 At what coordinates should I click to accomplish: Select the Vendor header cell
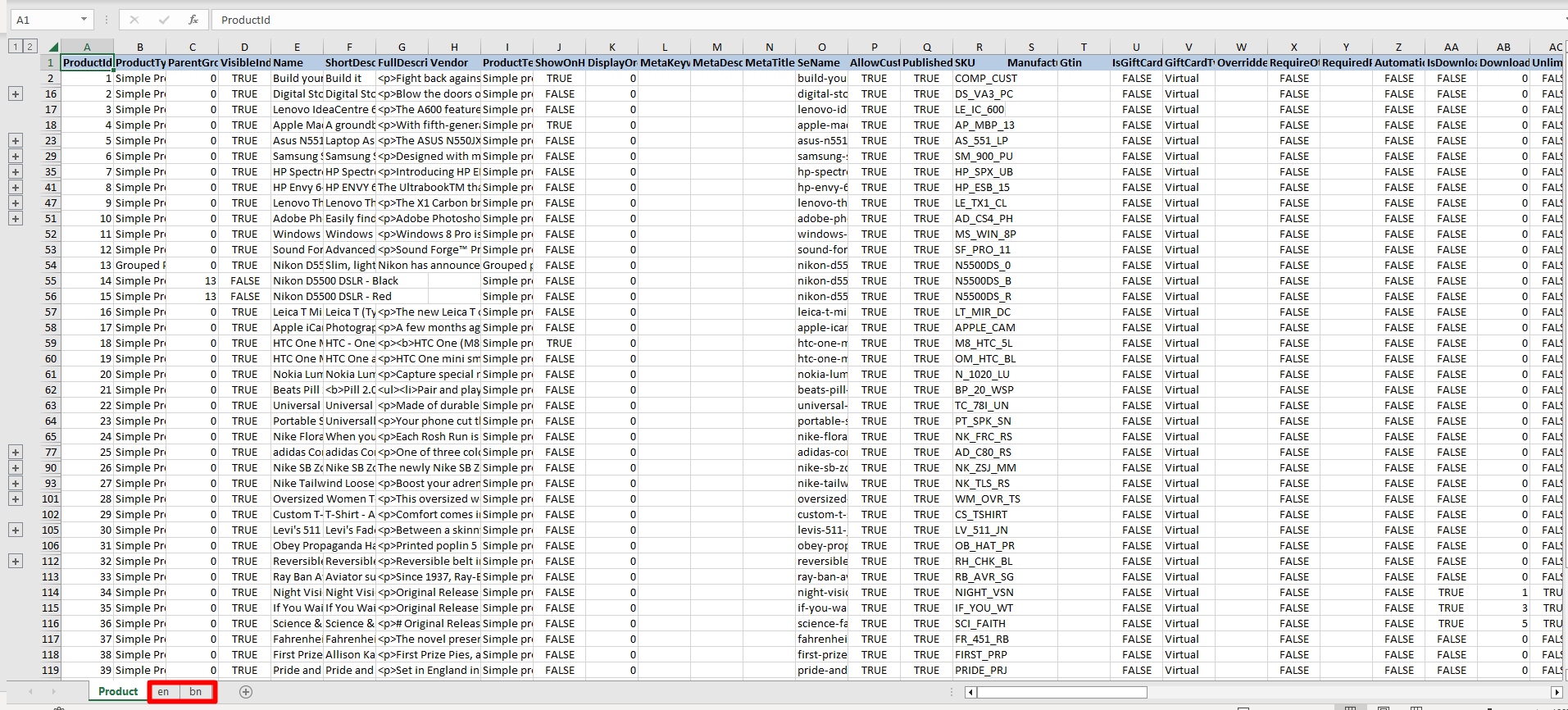(454, 63)
